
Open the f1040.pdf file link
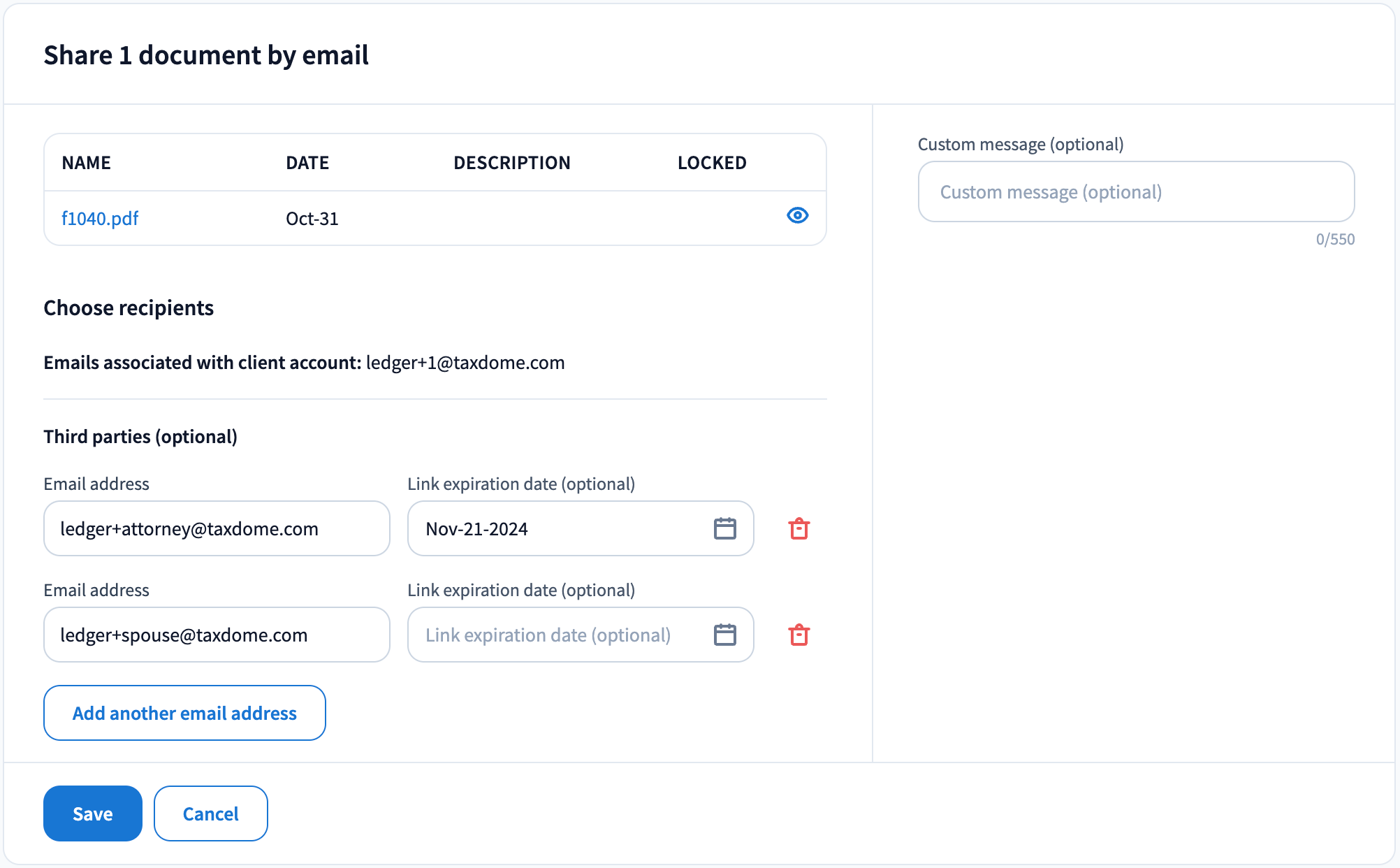click(100, 219)
